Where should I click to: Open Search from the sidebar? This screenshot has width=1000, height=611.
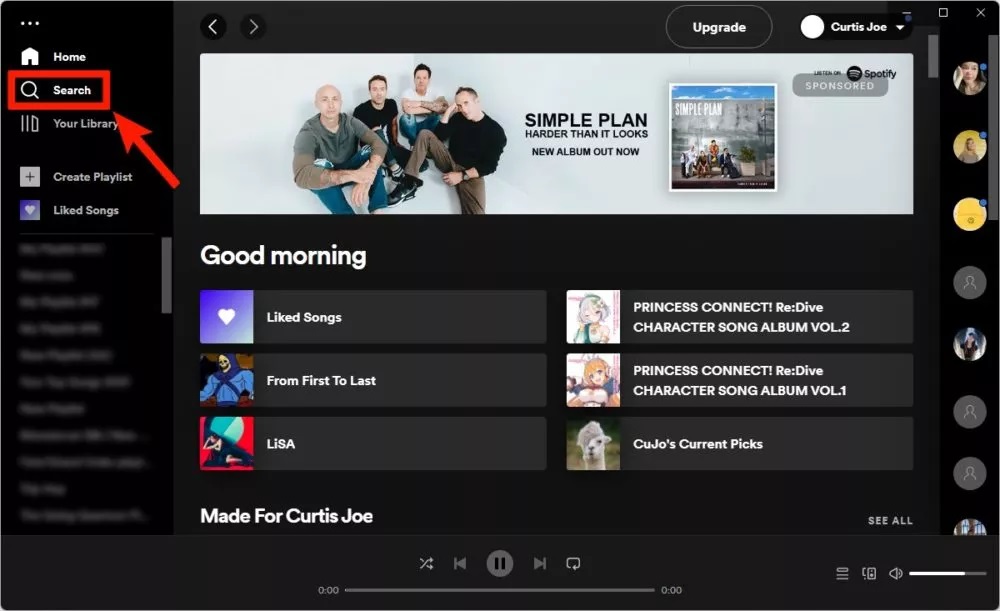pyautogui.click(x=58, y=90)
